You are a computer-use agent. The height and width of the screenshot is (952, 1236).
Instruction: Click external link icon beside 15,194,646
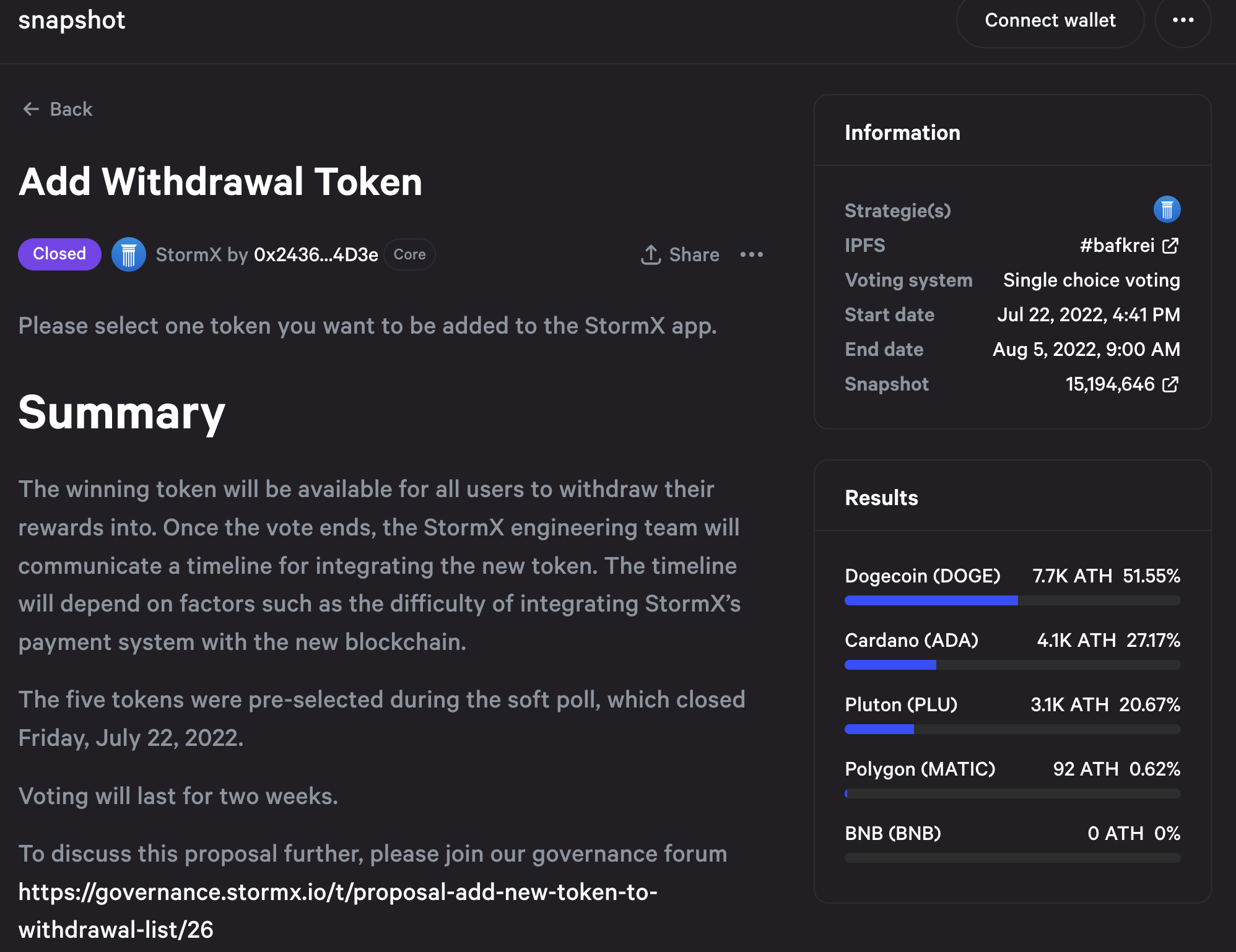1170,384
